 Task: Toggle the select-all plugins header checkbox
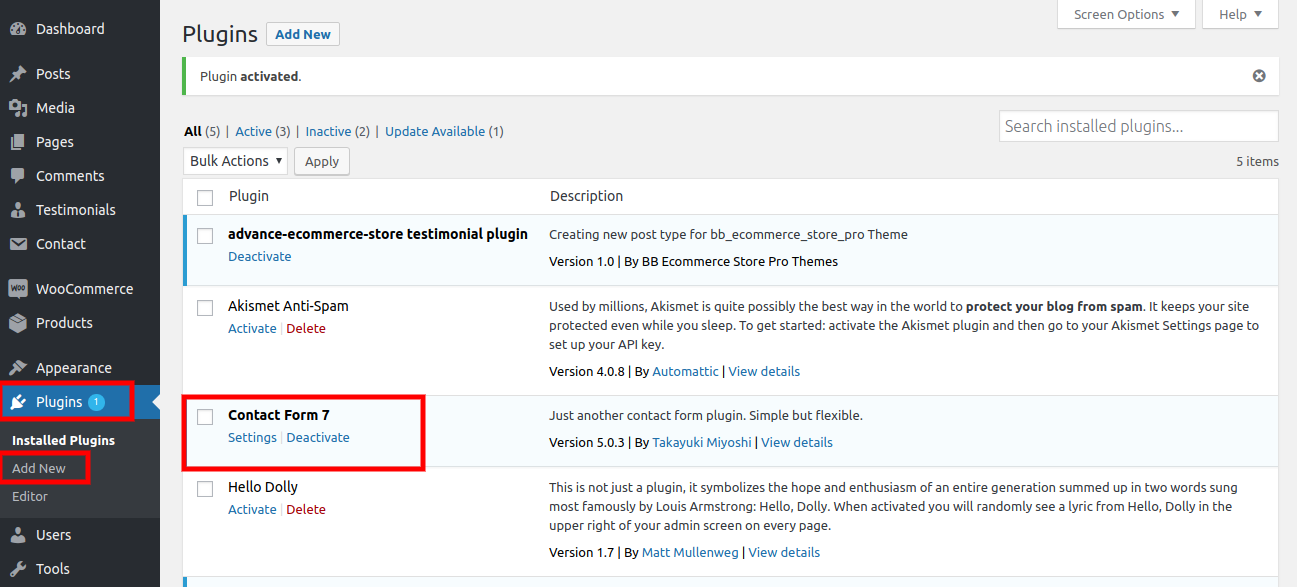(205, 197)
